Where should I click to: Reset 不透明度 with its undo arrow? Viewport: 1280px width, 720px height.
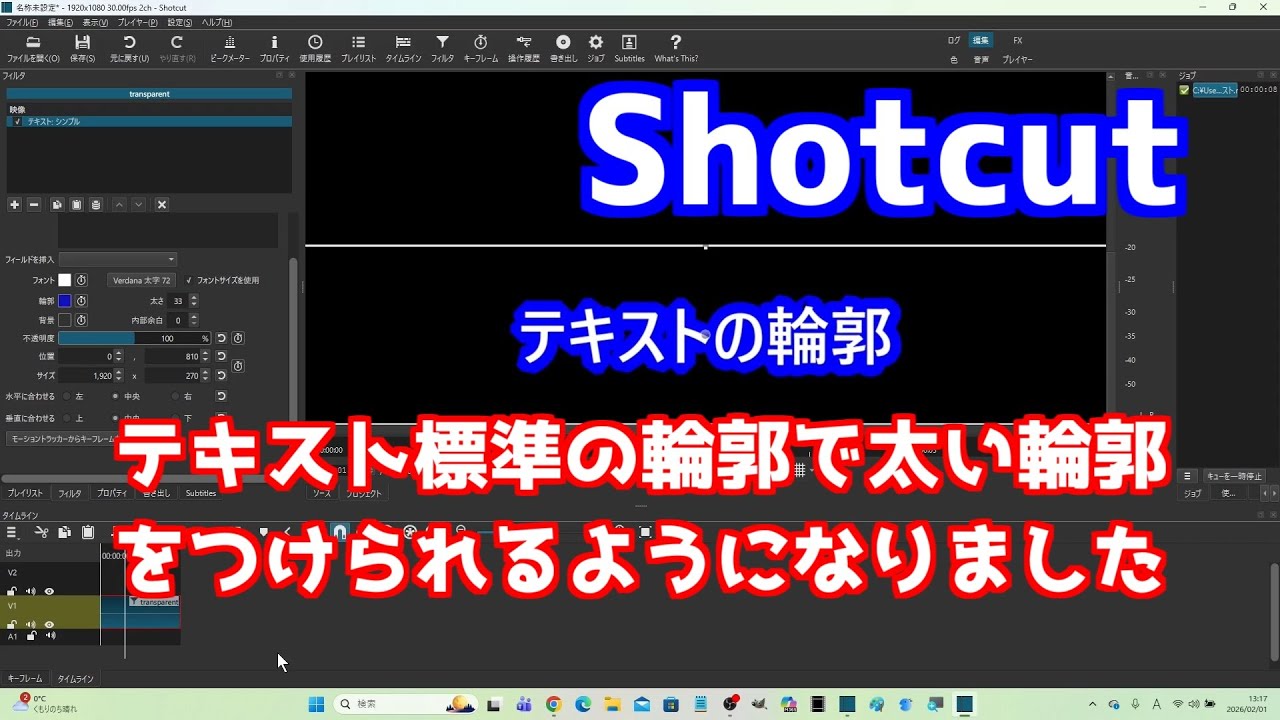(x=221, y=338)
